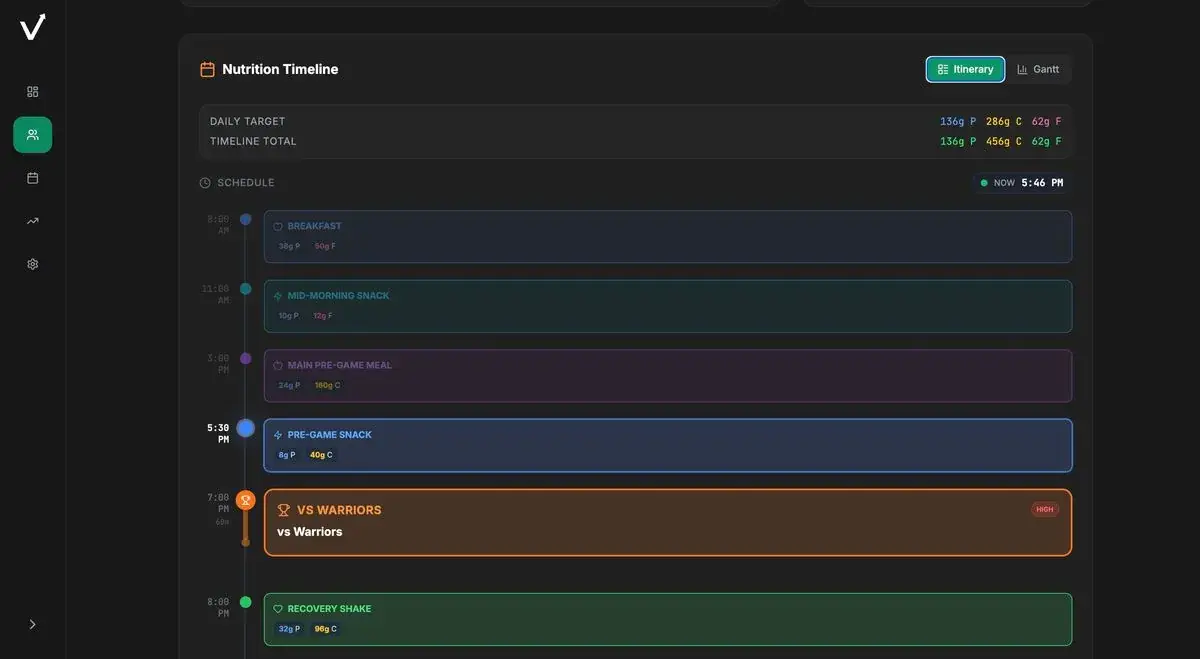1200x659 pixels.
Task: Expand the sidebar using the bottom chevron
Action: click(x=31, y=623)
